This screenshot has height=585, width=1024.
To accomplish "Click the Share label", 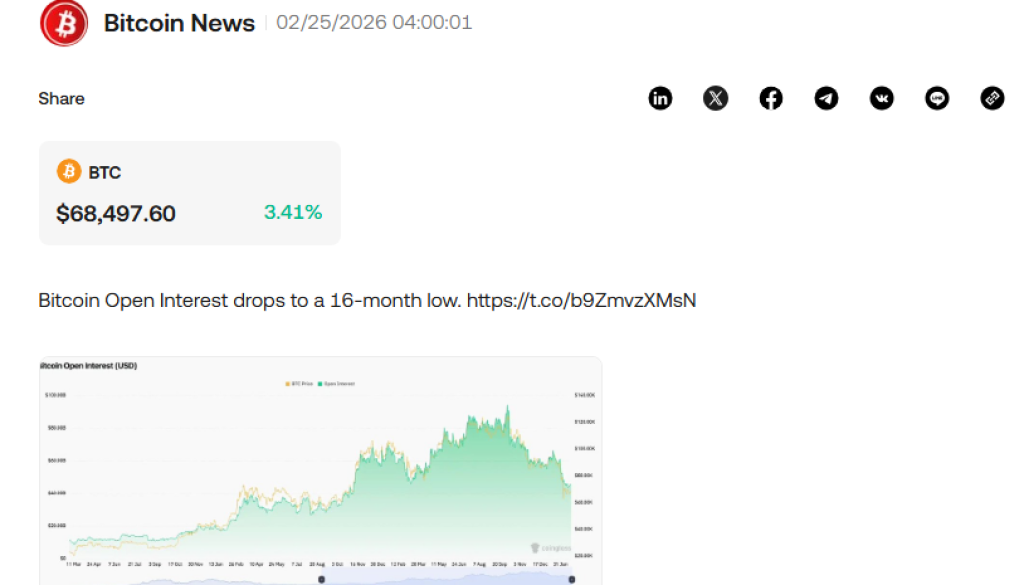I will point(61,98).
